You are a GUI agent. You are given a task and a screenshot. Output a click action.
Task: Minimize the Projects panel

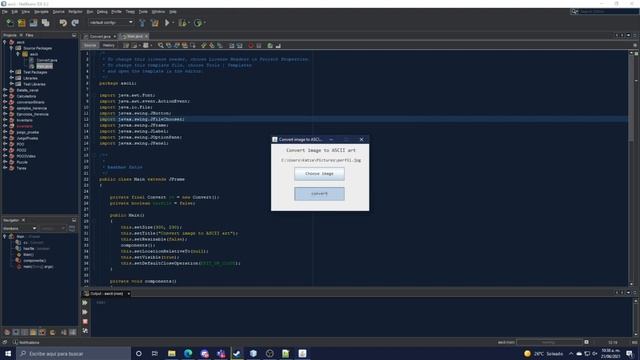pos(74,36)
